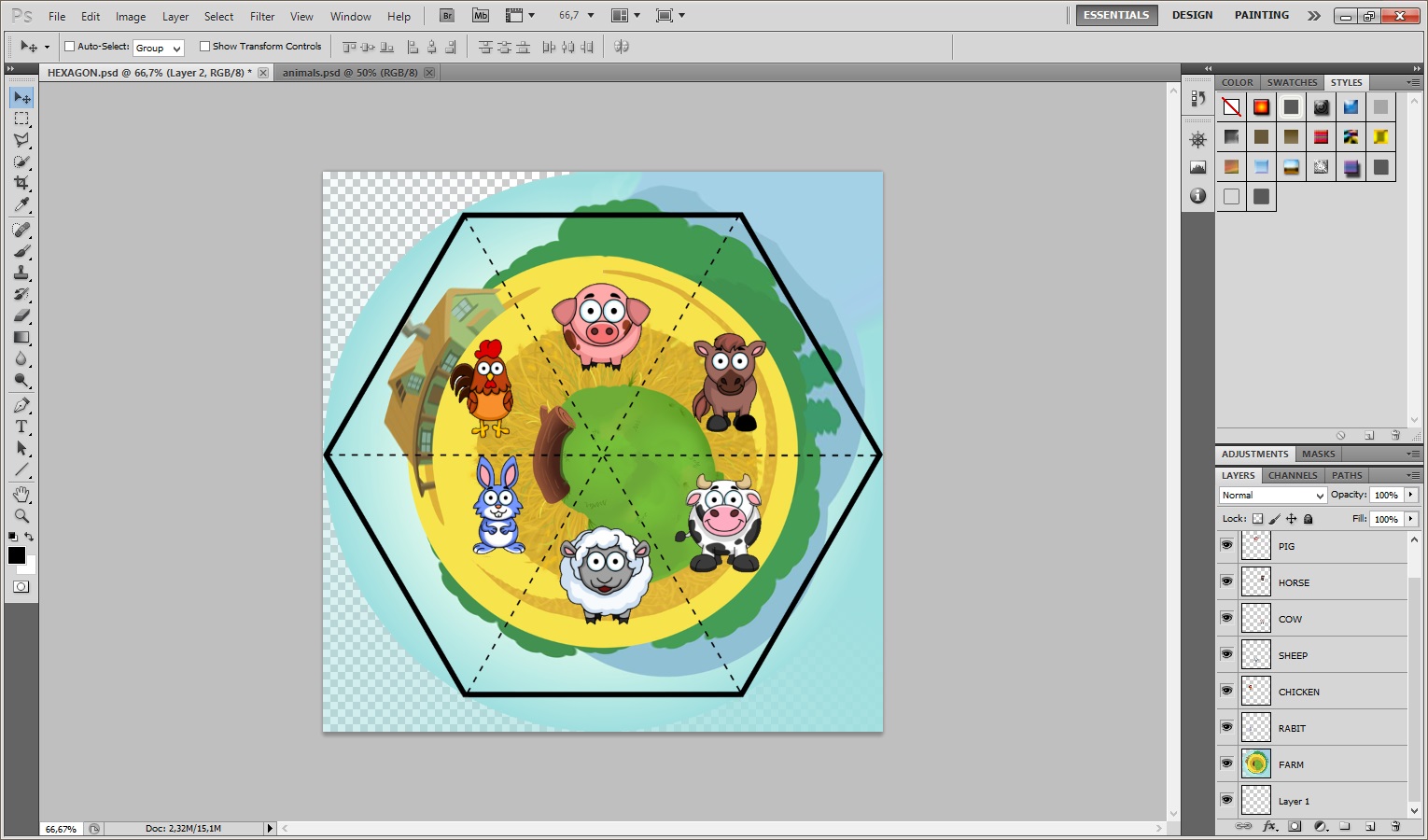Hide the RABIT layer
1428x840 pixels.
[1226, 727]
